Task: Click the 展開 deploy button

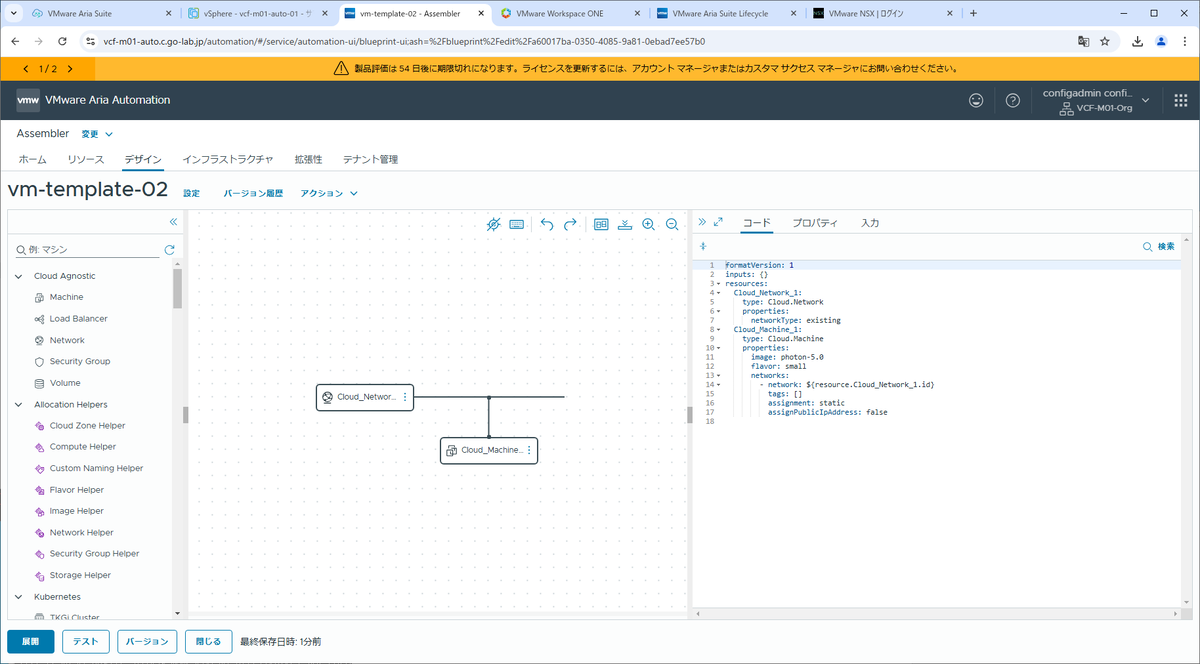Action: 31,641
